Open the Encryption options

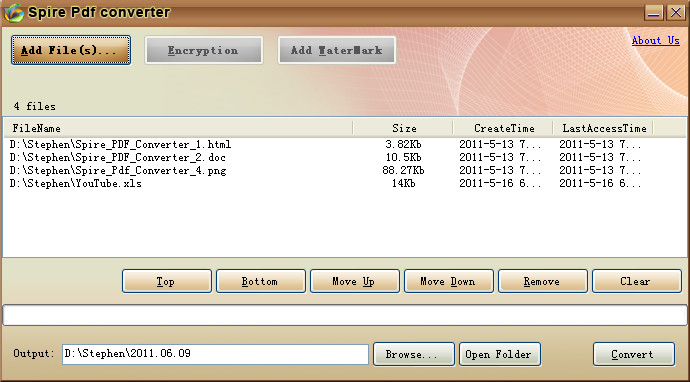tap(204, 50)
